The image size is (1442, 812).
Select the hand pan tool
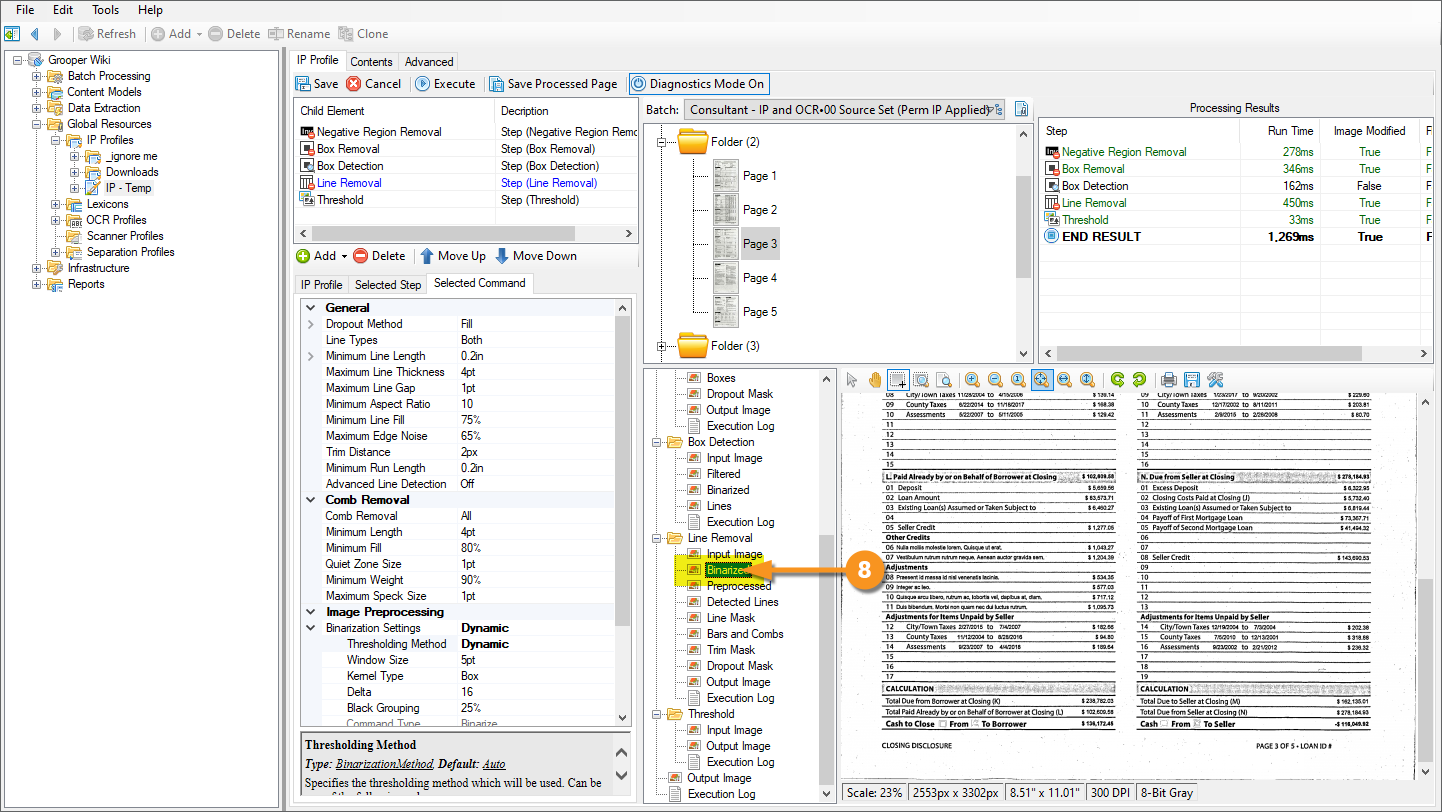[875, 380]
